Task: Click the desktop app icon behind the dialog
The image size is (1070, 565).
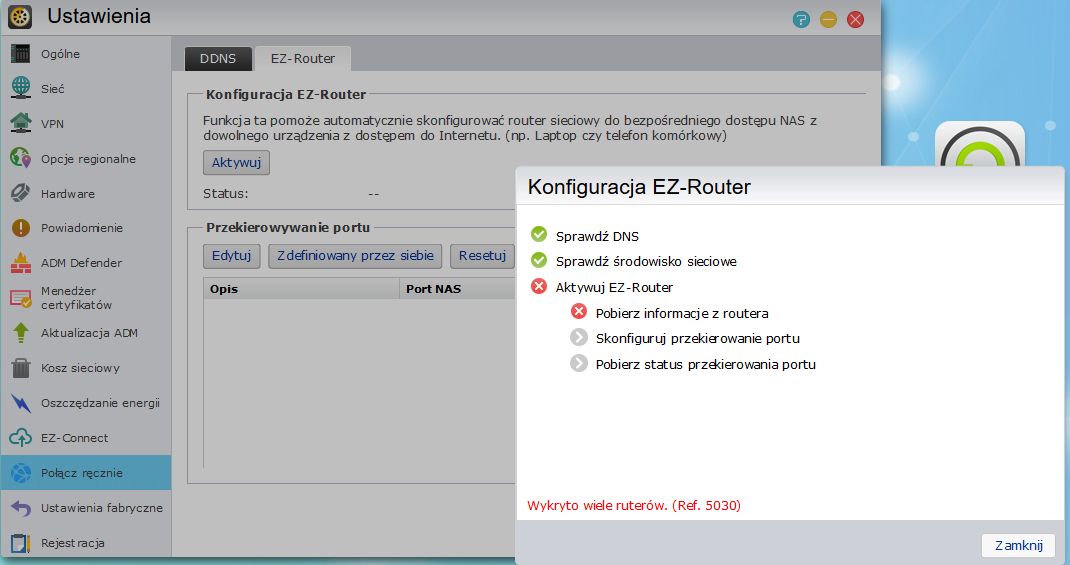Action: pyautogui.click(x=980, y=144)
